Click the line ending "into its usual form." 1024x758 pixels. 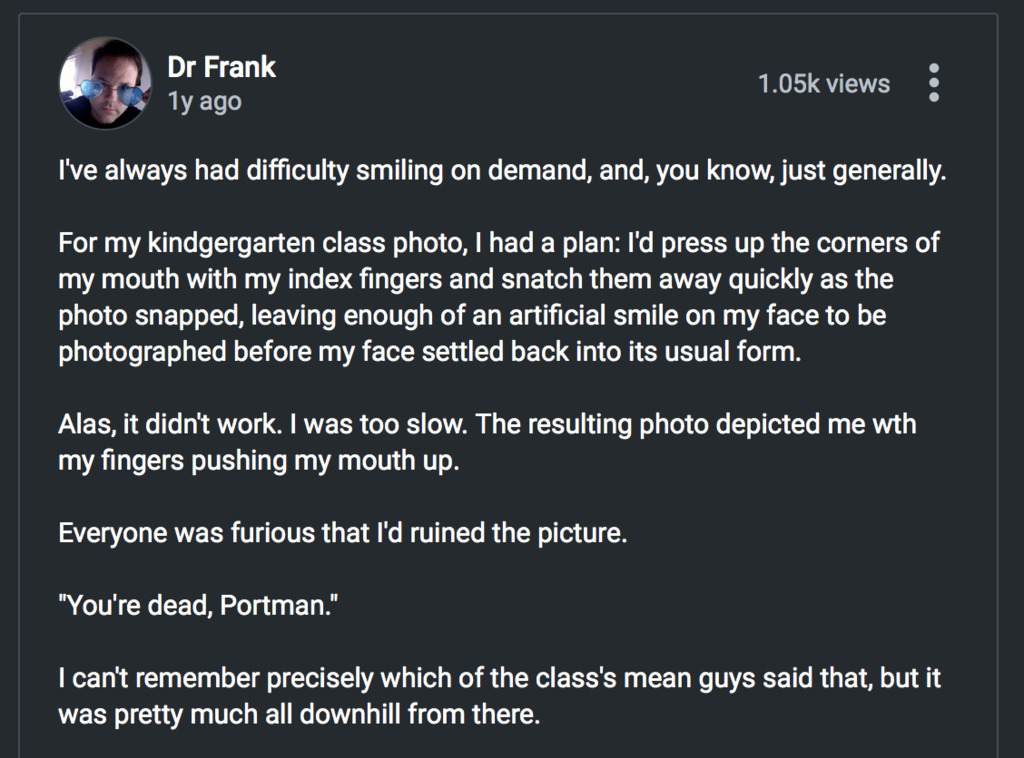430,352
